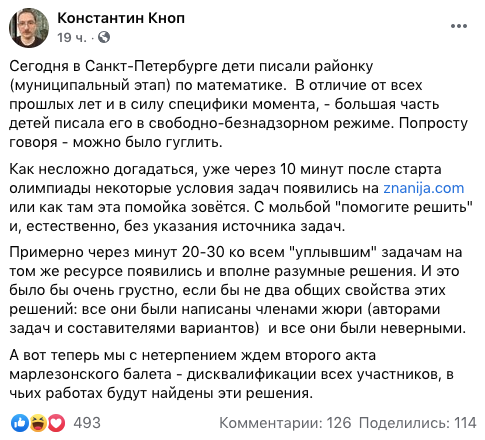Open the author name Константин Кноп
Image resolution: width=485 pixels, height=440 pixels.
121,18
